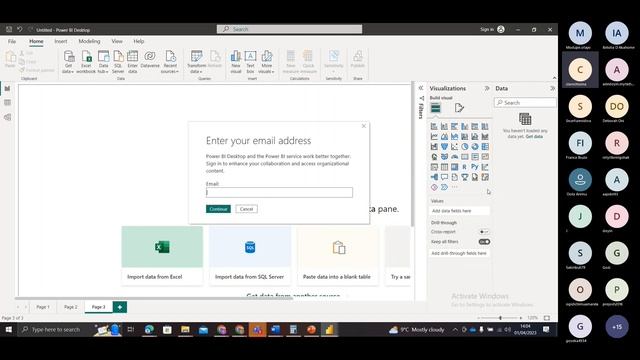Open the Windows Start menu
Screen dimensions: 640x360
[x=9, y=329]
